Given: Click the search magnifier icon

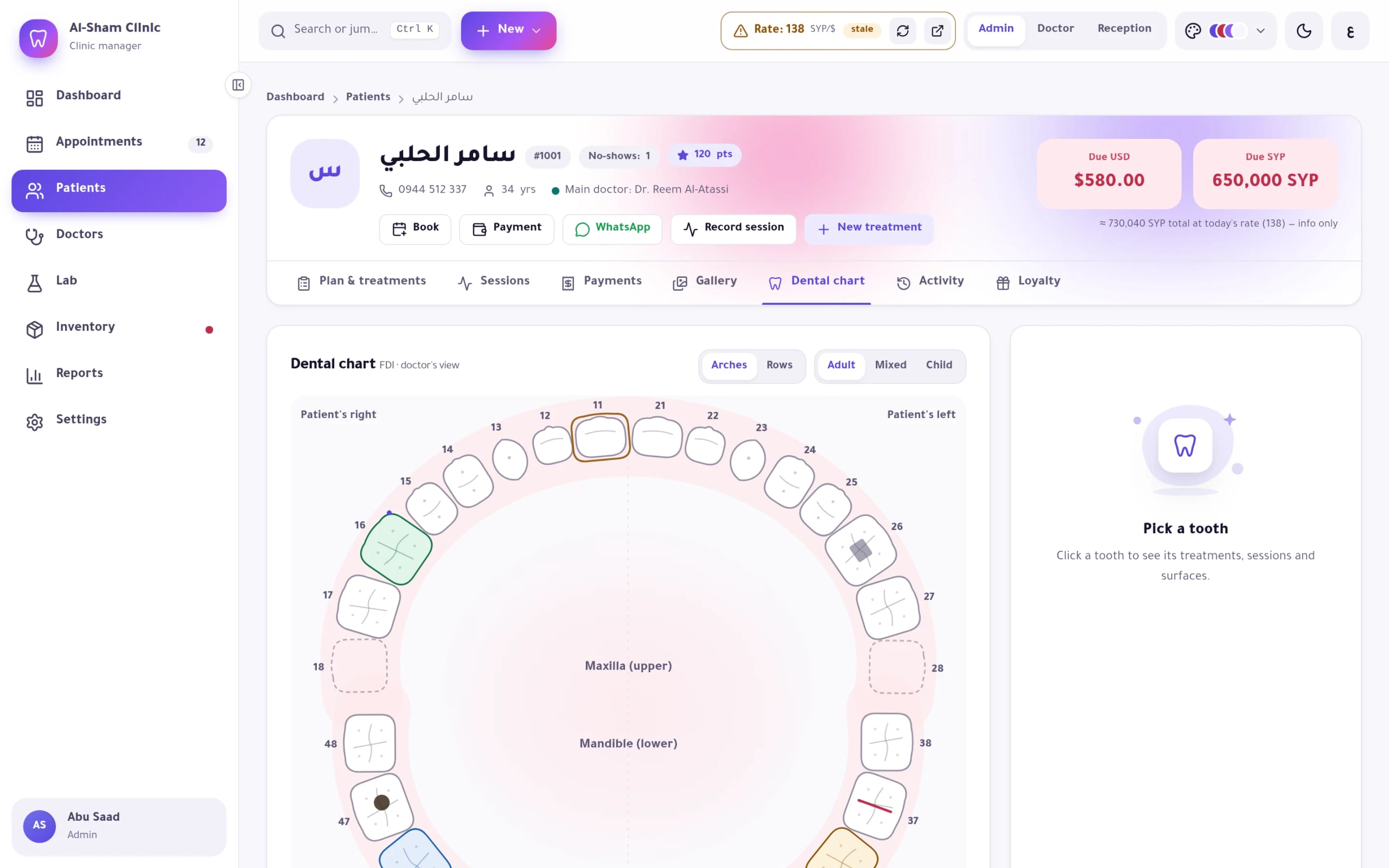Looking at the screenshot, I should [x=278, y=31].
